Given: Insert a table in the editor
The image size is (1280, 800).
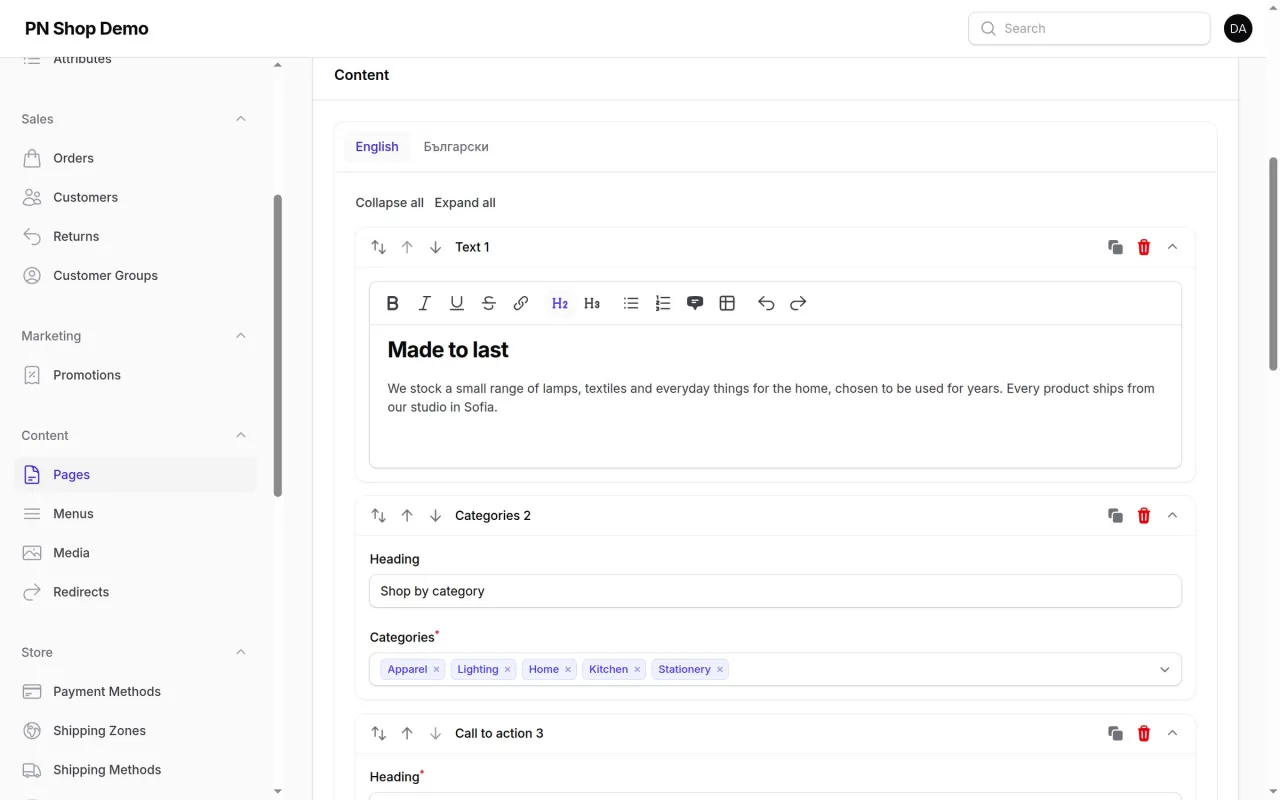Looking at the screenshot, I should tap(727, 303).
